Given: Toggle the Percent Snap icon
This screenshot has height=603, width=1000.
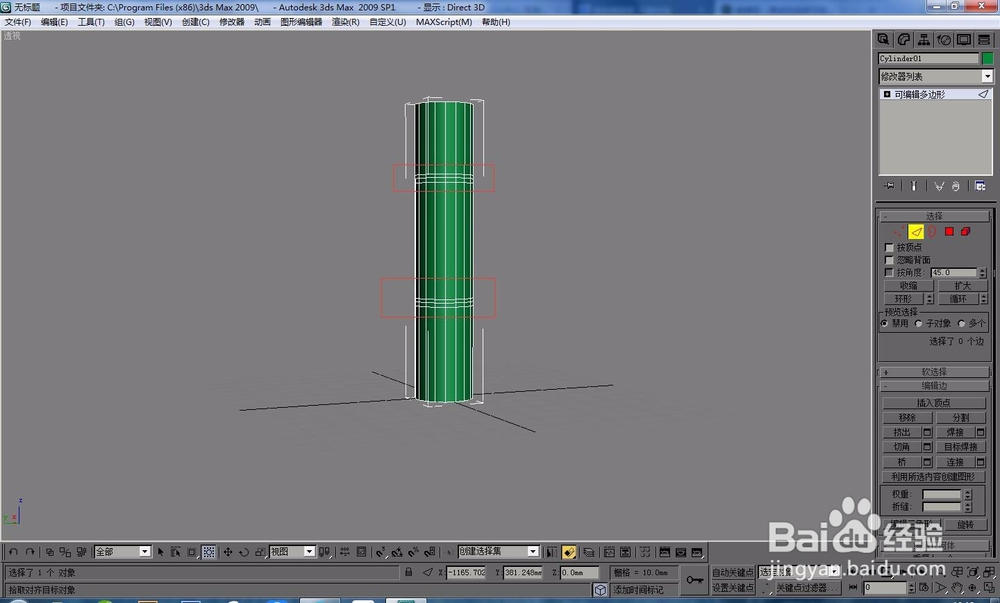Looking at the screenshot, I should point(413,552).
